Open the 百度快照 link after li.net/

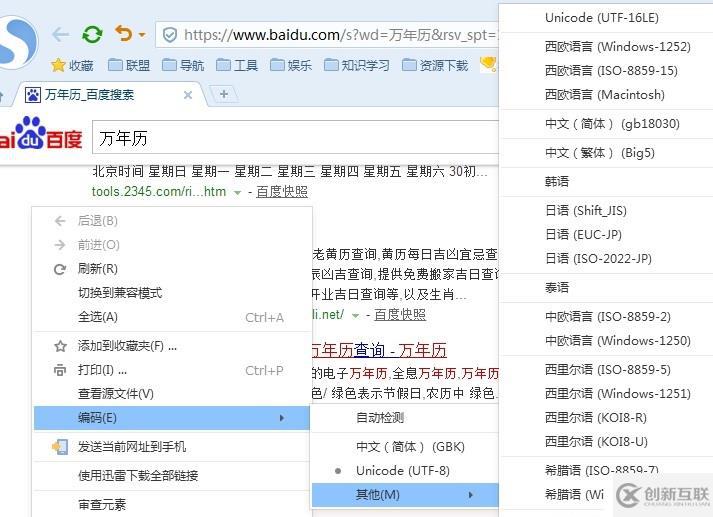tap(400, 315)
